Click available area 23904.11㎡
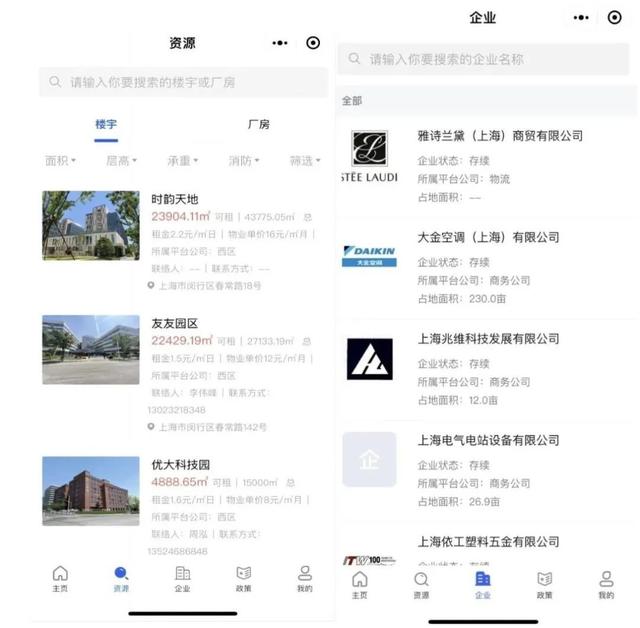 181,216
